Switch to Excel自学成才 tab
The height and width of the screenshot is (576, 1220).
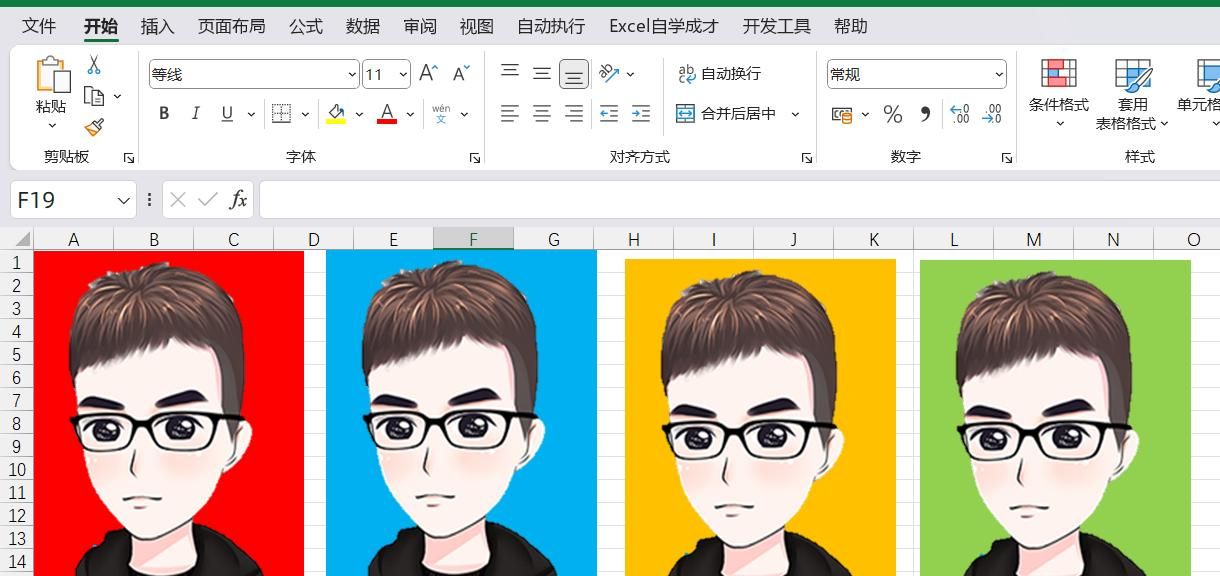point(664,26)
